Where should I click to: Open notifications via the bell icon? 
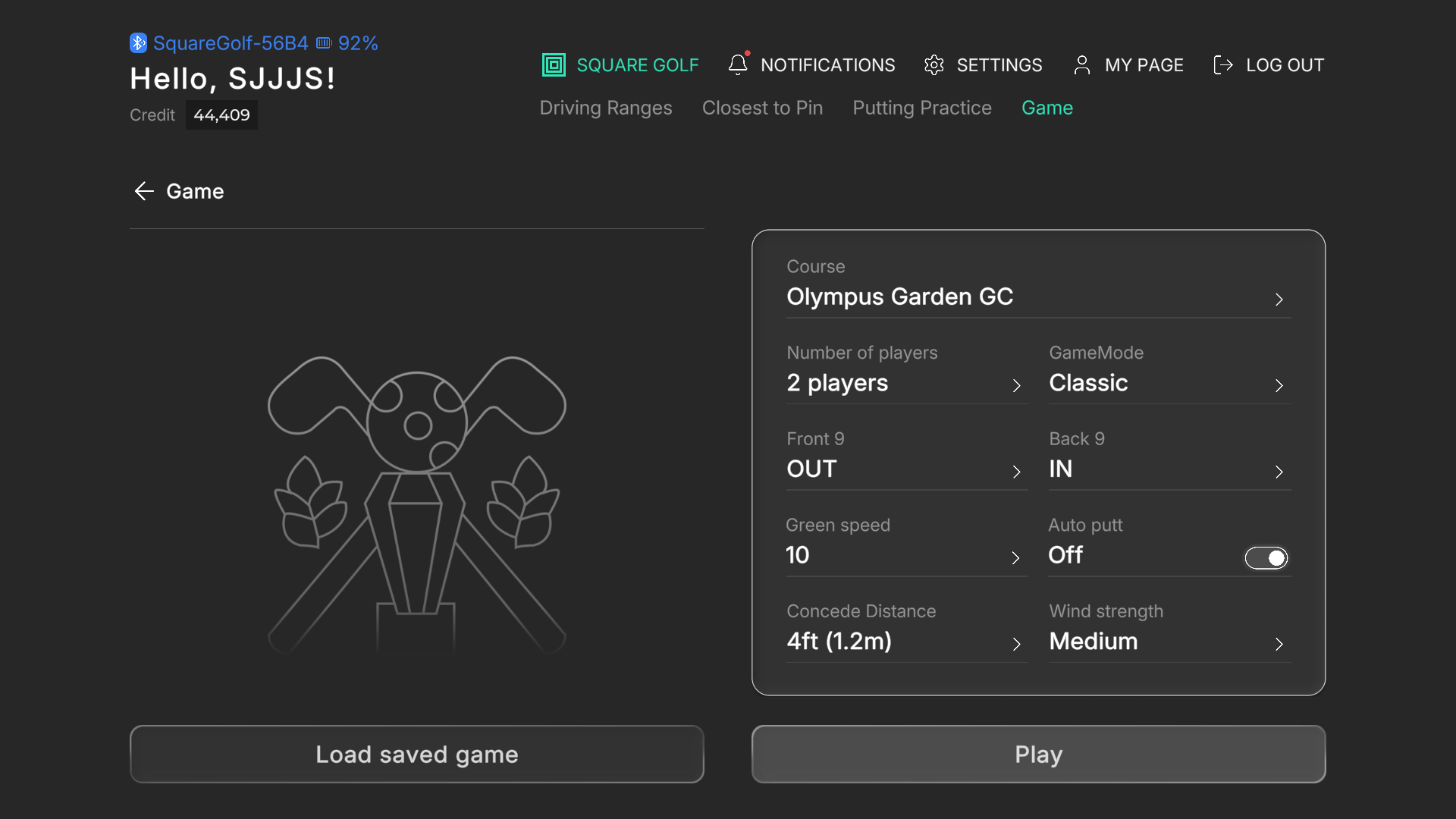(x=738, y=64)
